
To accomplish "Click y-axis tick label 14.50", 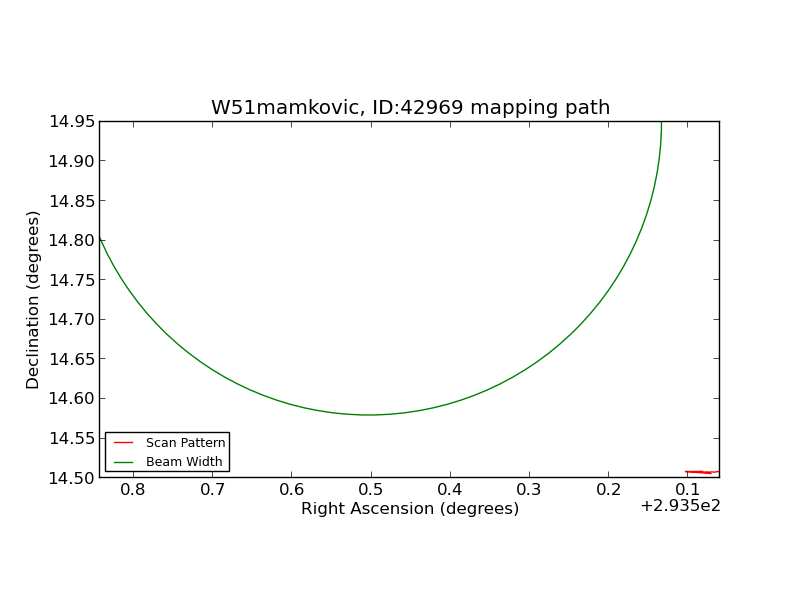I will coord(72,478).
